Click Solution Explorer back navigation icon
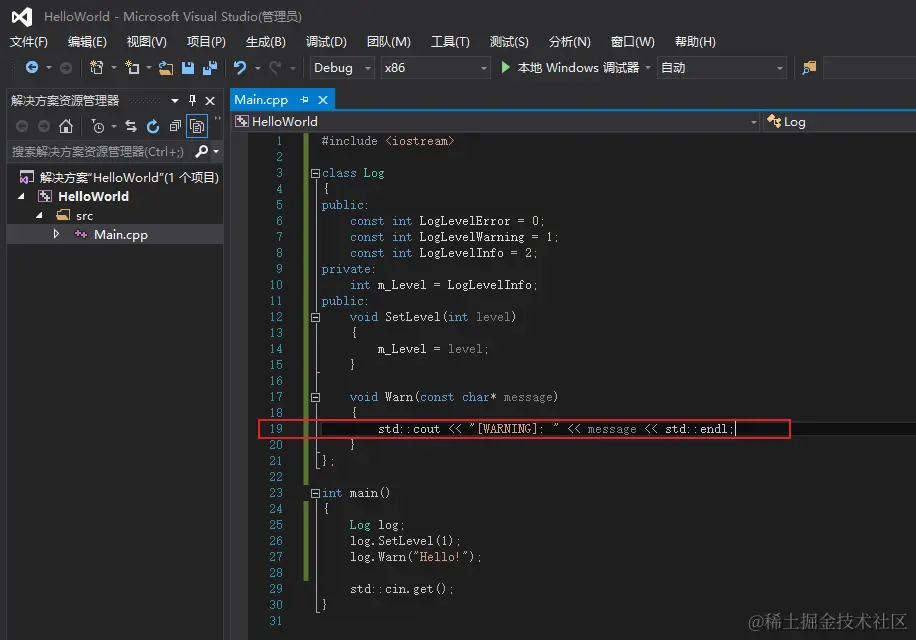The width and height of the screenshot is (916, 640). pos(22,126)
